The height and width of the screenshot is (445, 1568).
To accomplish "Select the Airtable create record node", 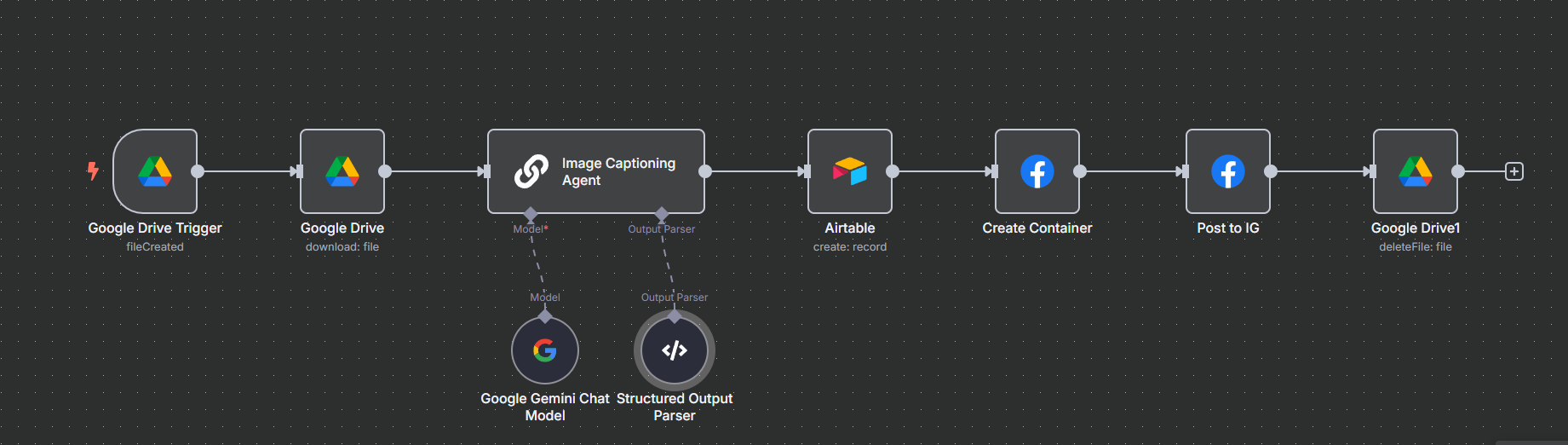I will click(850, 171).
